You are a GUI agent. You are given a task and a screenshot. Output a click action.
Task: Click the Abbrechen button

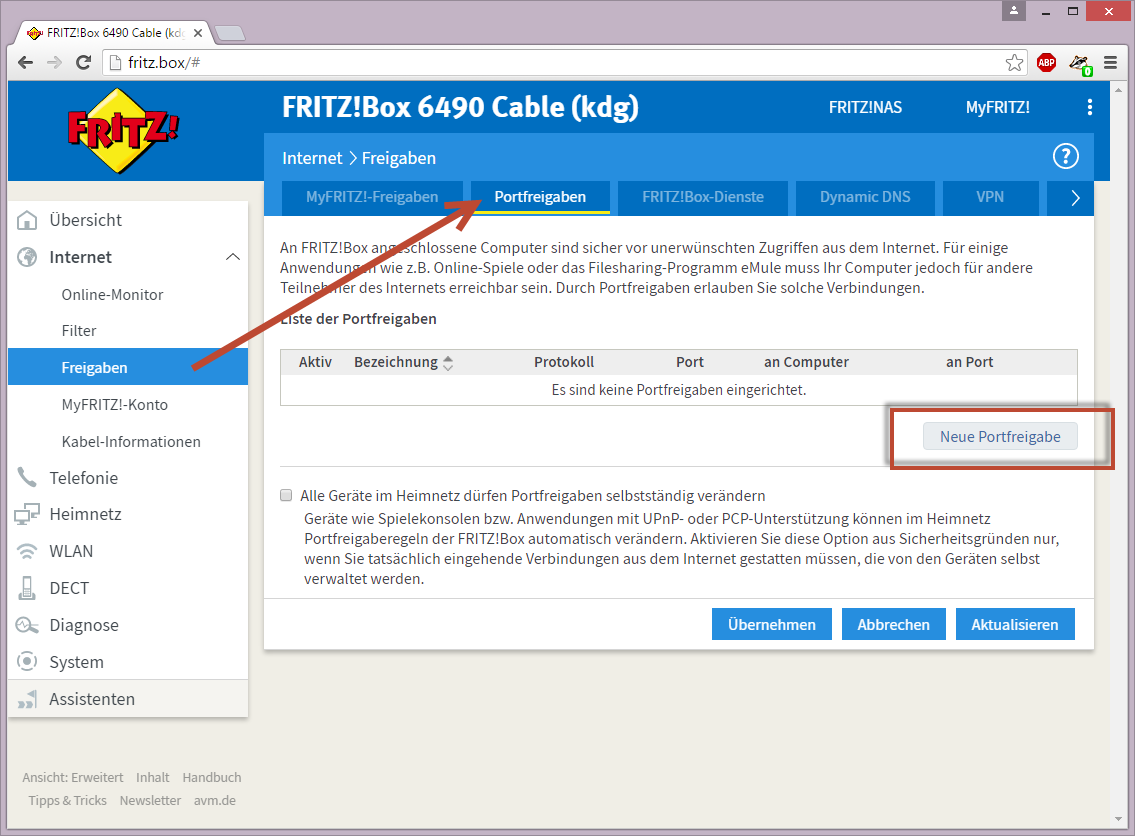pyautogui.click(x=893, y=624)
